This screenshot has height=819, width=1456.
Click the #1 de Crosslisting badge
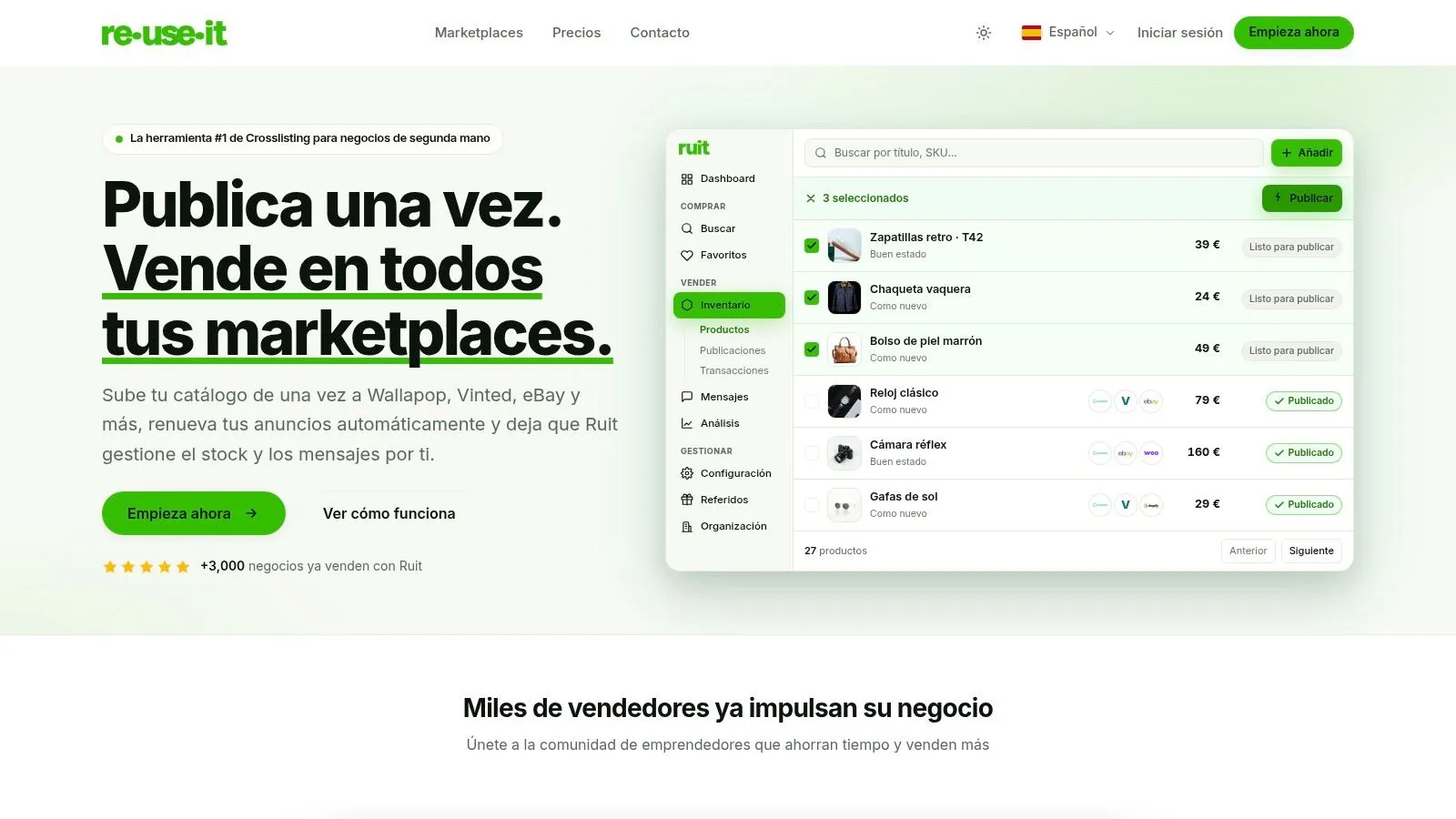[303, 138]
